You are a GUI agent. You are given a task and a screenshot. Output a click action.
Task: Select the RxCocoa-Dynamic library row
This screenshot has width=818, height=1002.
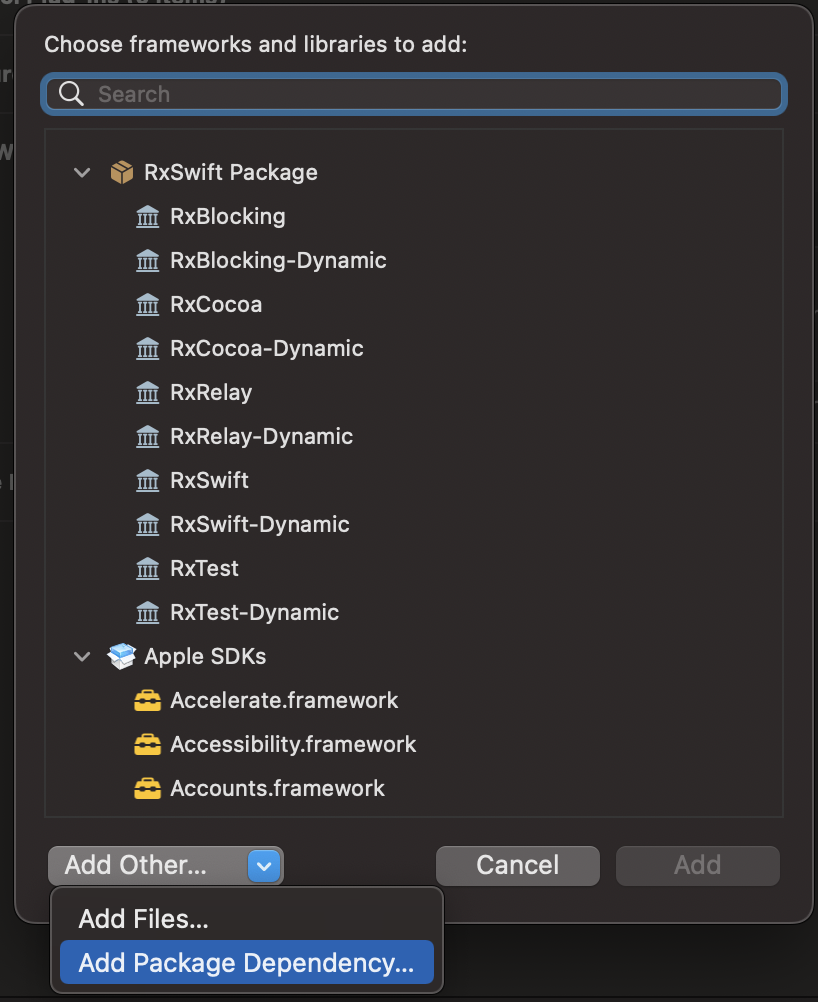414,349
